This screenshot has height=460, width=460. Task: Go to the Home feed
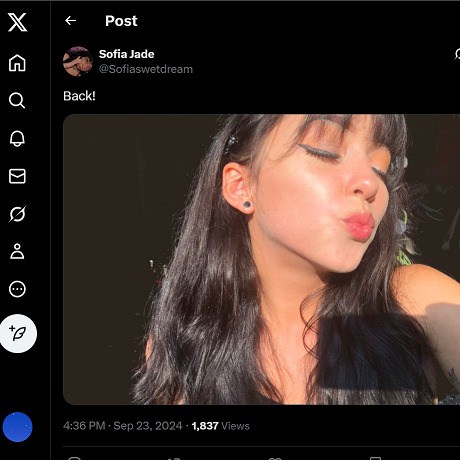pyautogui.click(x=17, y=63)
